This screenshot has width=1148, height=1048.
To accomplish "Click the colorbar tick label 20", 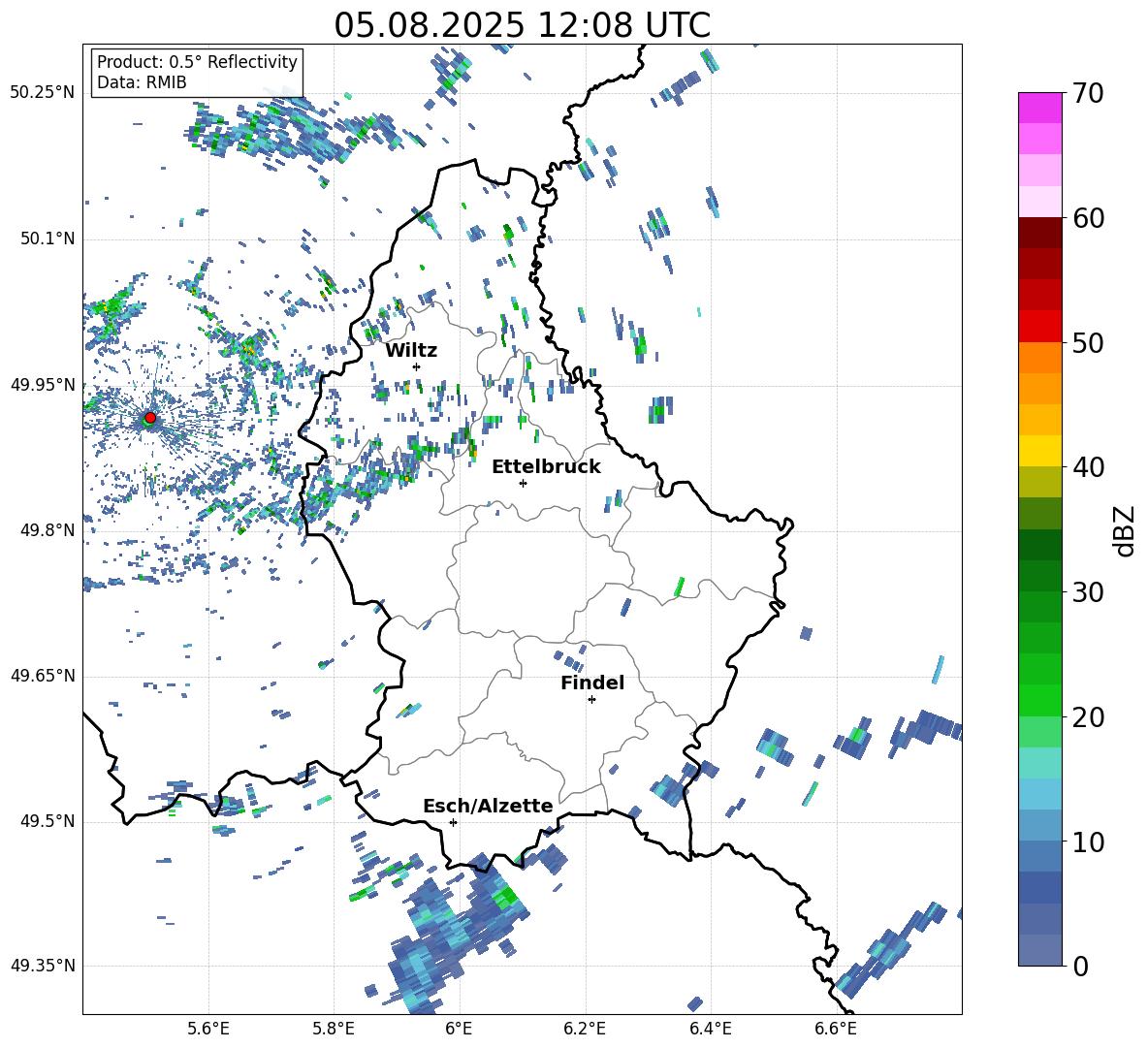I will tap(1088, 717).
